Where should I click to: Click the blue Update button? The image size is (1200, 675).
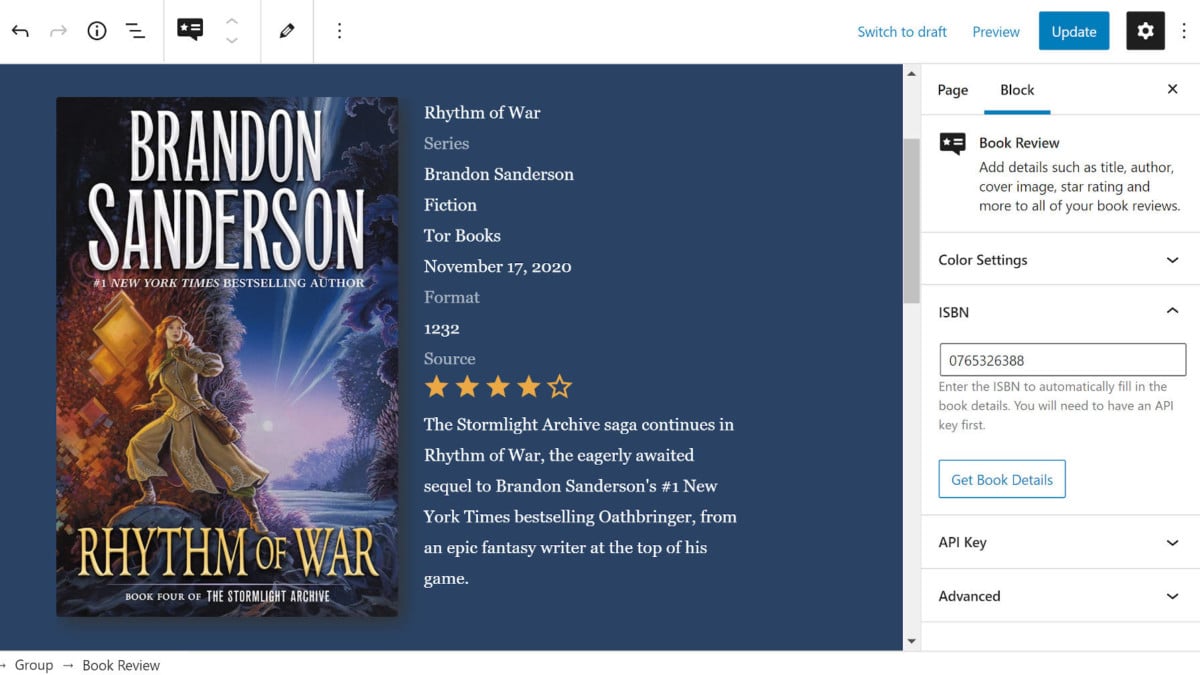[x=1074, y=31]
